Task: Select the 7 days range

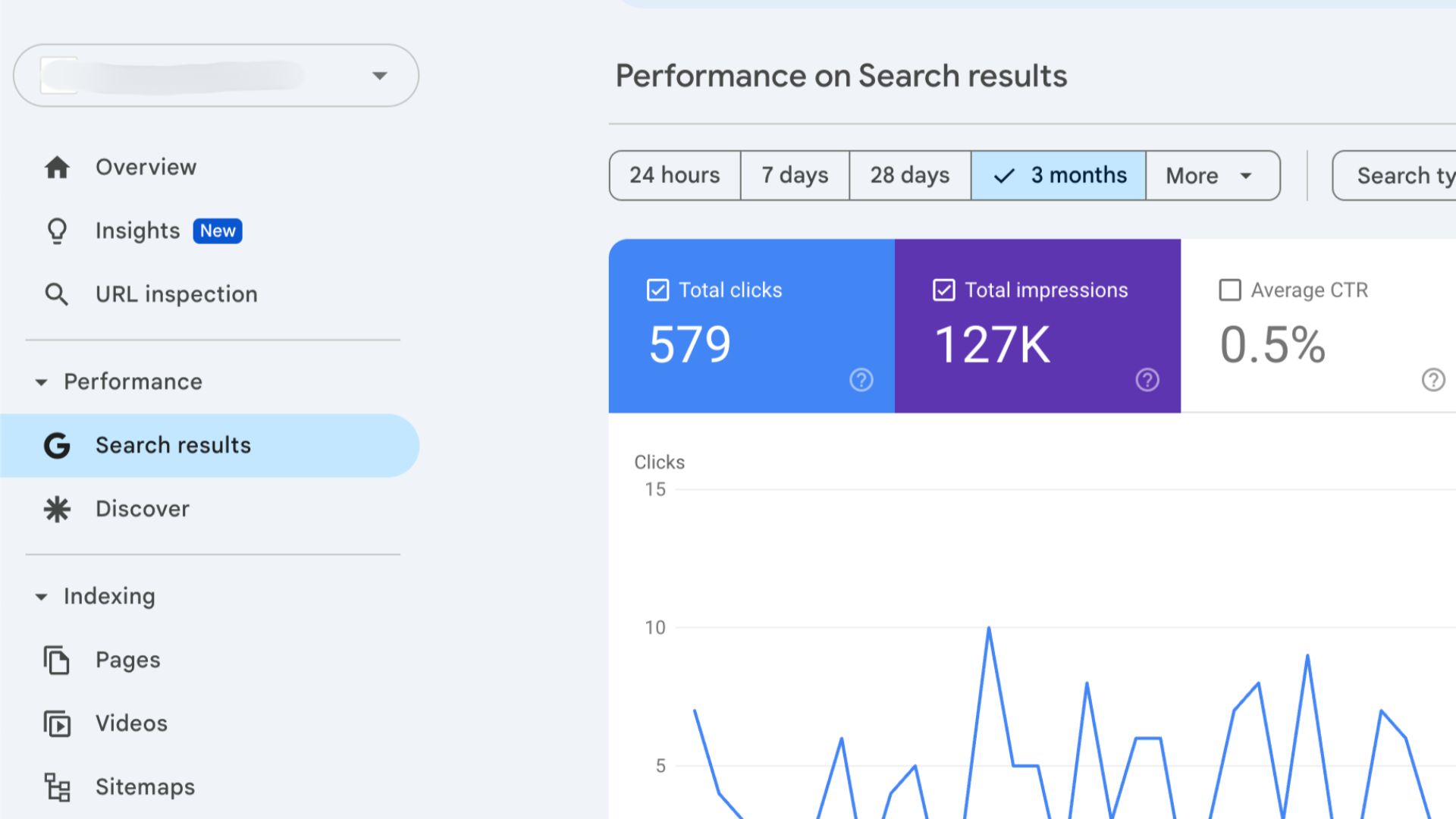Action: tap(794, 175)
